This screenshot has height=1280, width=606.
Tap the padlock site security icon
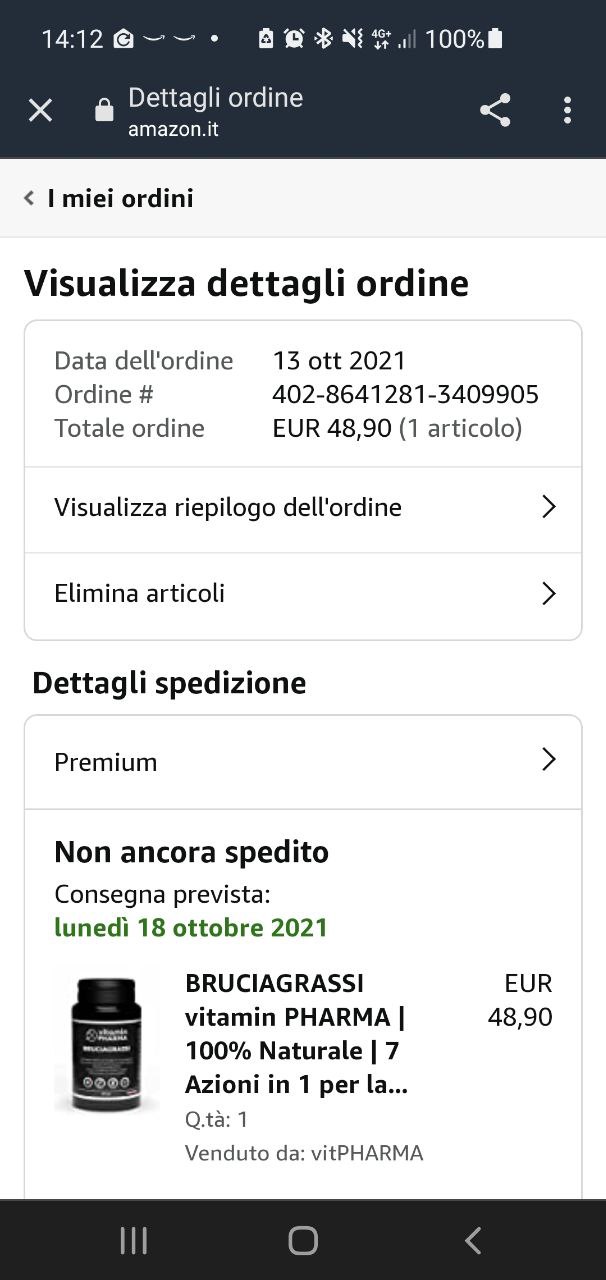click(104, 111)
